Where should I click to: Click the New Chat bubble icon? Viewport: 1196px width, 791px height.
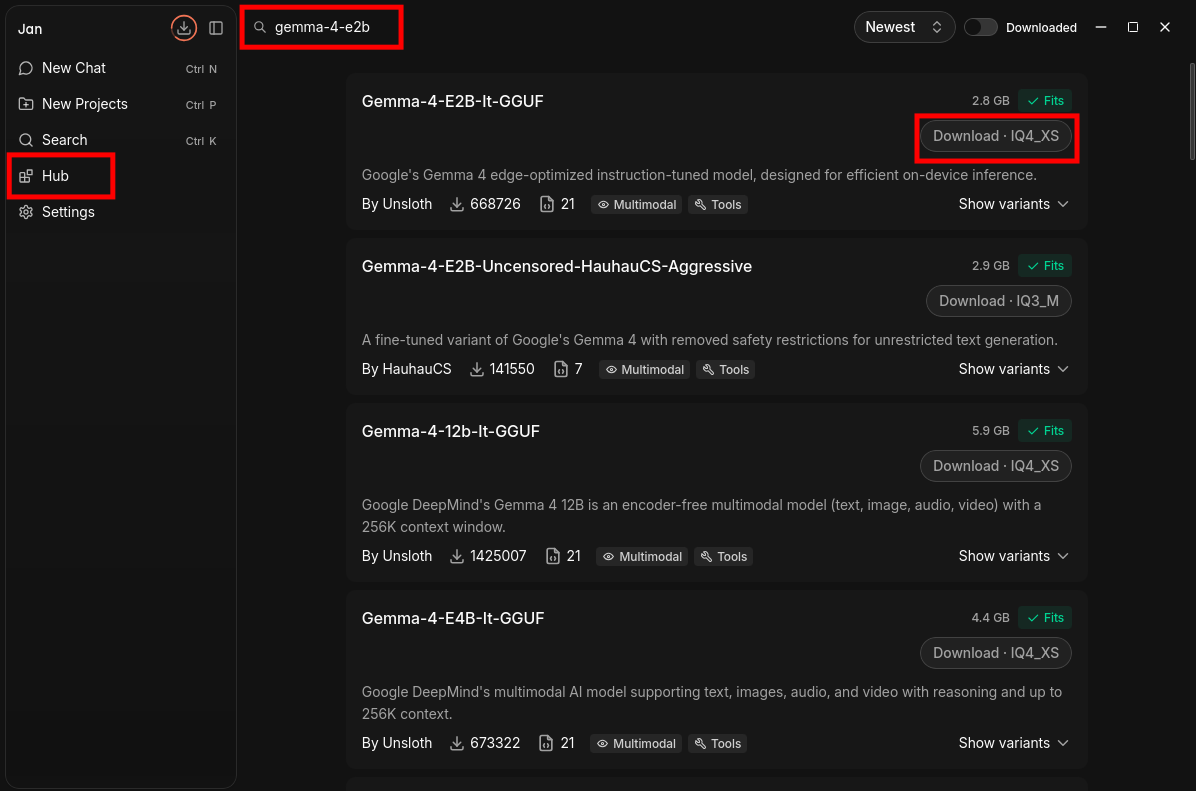click(26, 69)
